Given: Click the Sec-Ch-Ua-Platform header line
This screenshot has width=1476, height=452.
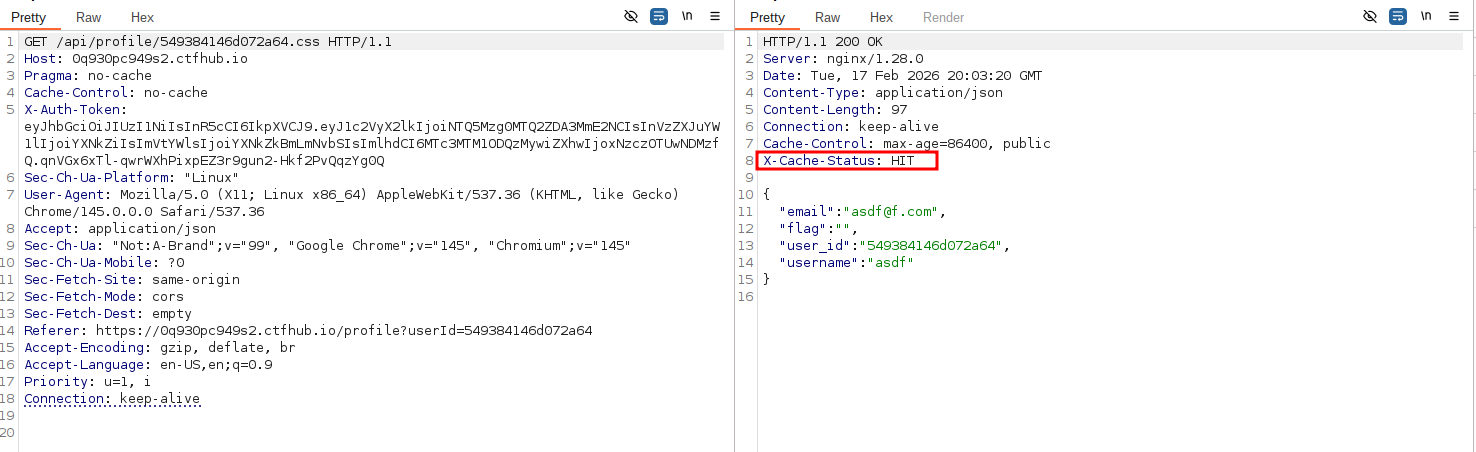Looking at the screenshot, I should tap(132, 178).
